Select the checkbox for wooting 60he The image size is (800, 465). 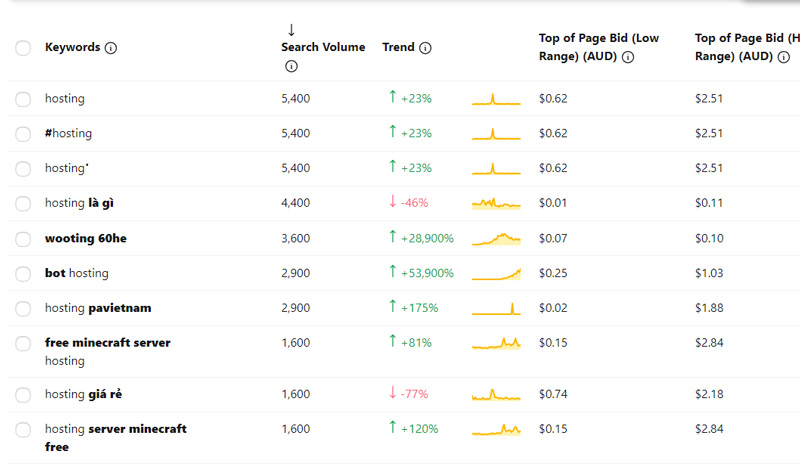tap(23, 238)
